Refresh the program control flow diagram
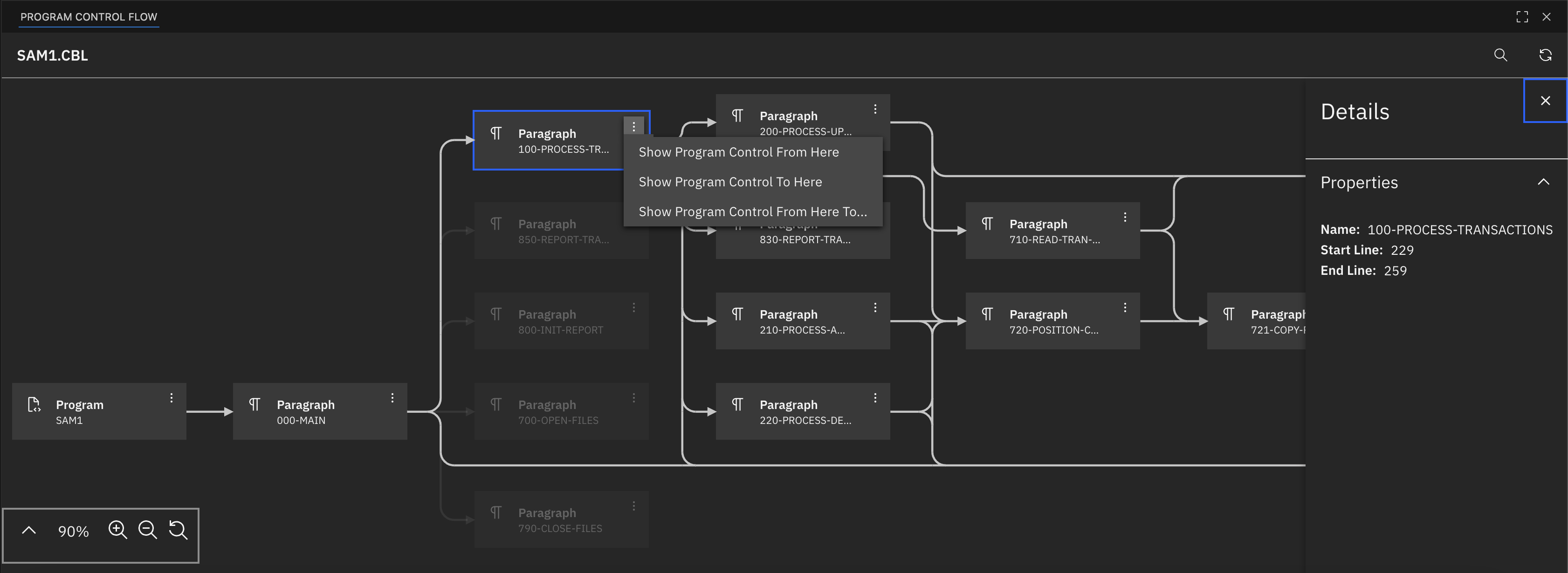 (x=1546, y=55)
